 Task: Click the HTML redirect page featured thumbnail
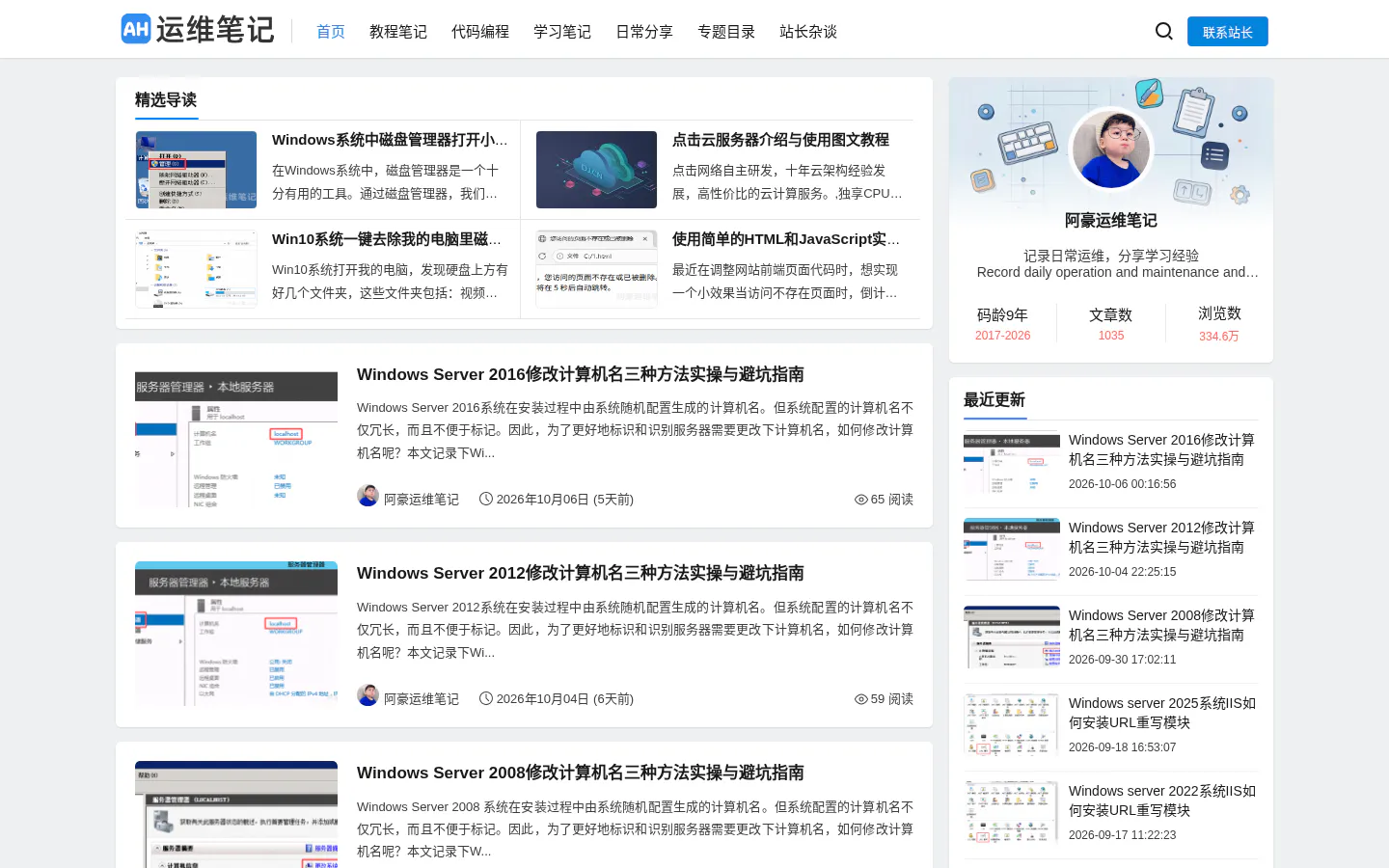(596, 269)
